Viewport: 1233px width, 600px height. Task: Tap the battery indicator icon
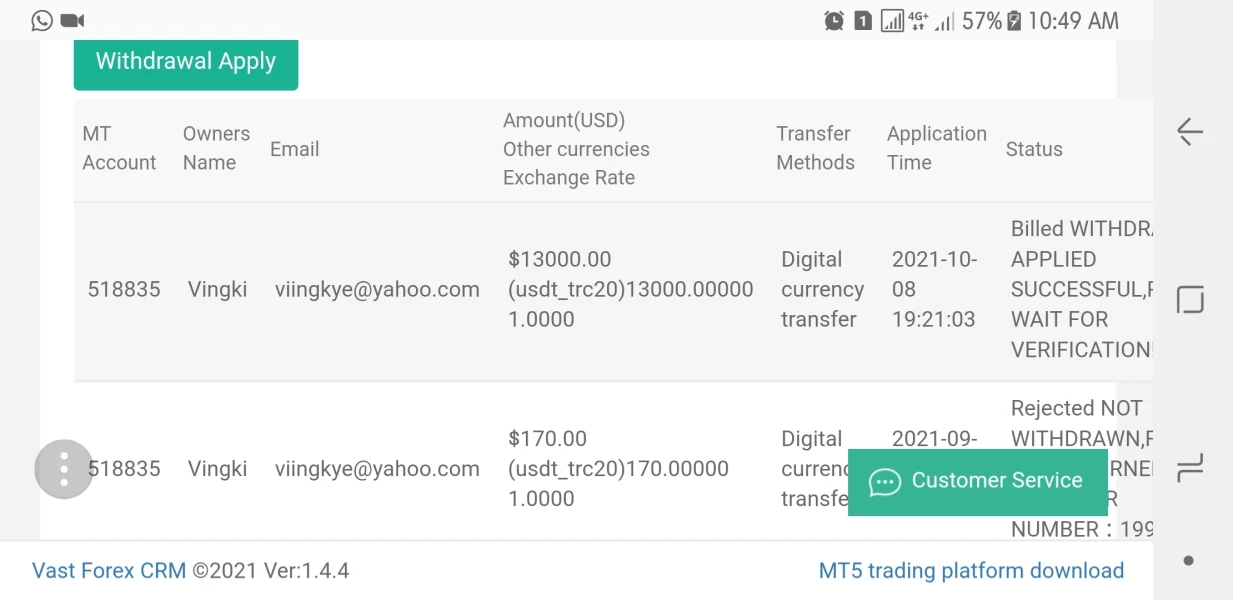pyautogui.click(x=1014, y=20)
